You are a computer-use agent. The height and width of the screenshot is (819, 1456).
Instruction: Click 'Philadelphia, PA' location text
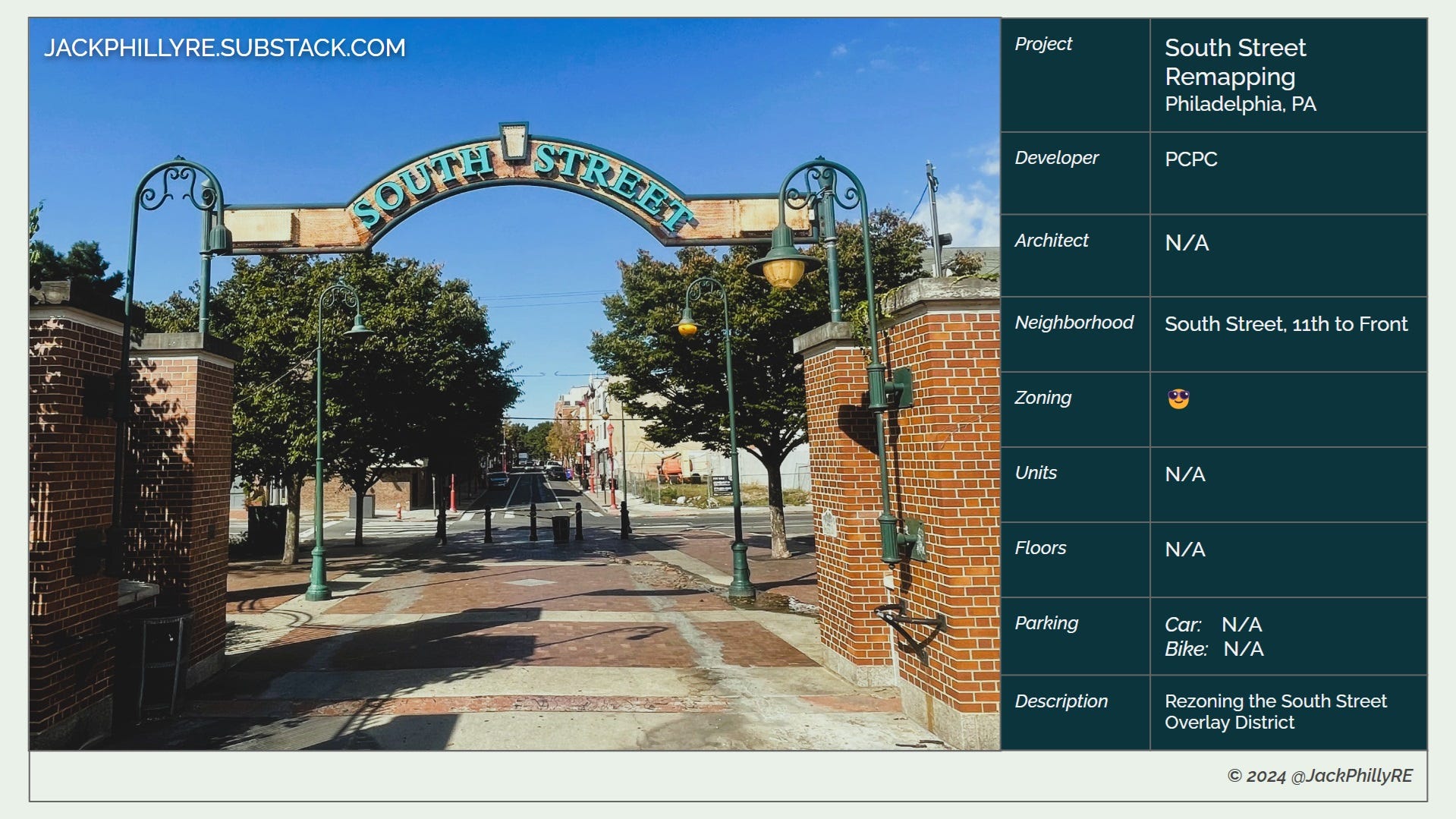[1241, 104]
